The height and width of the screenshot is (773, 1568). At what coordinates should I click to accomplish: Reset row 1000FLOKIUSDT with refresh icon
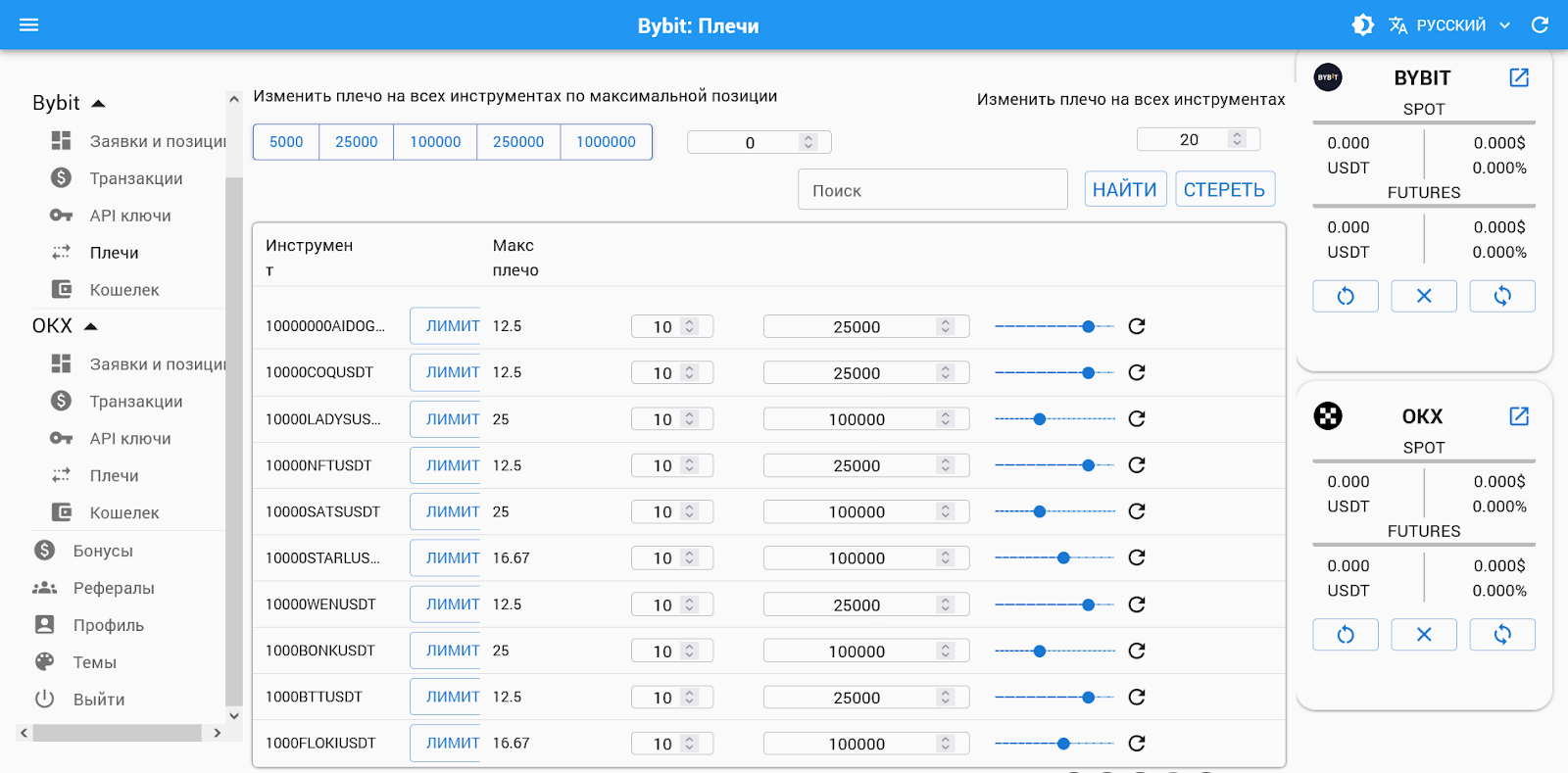click(x=1137, y=744)
